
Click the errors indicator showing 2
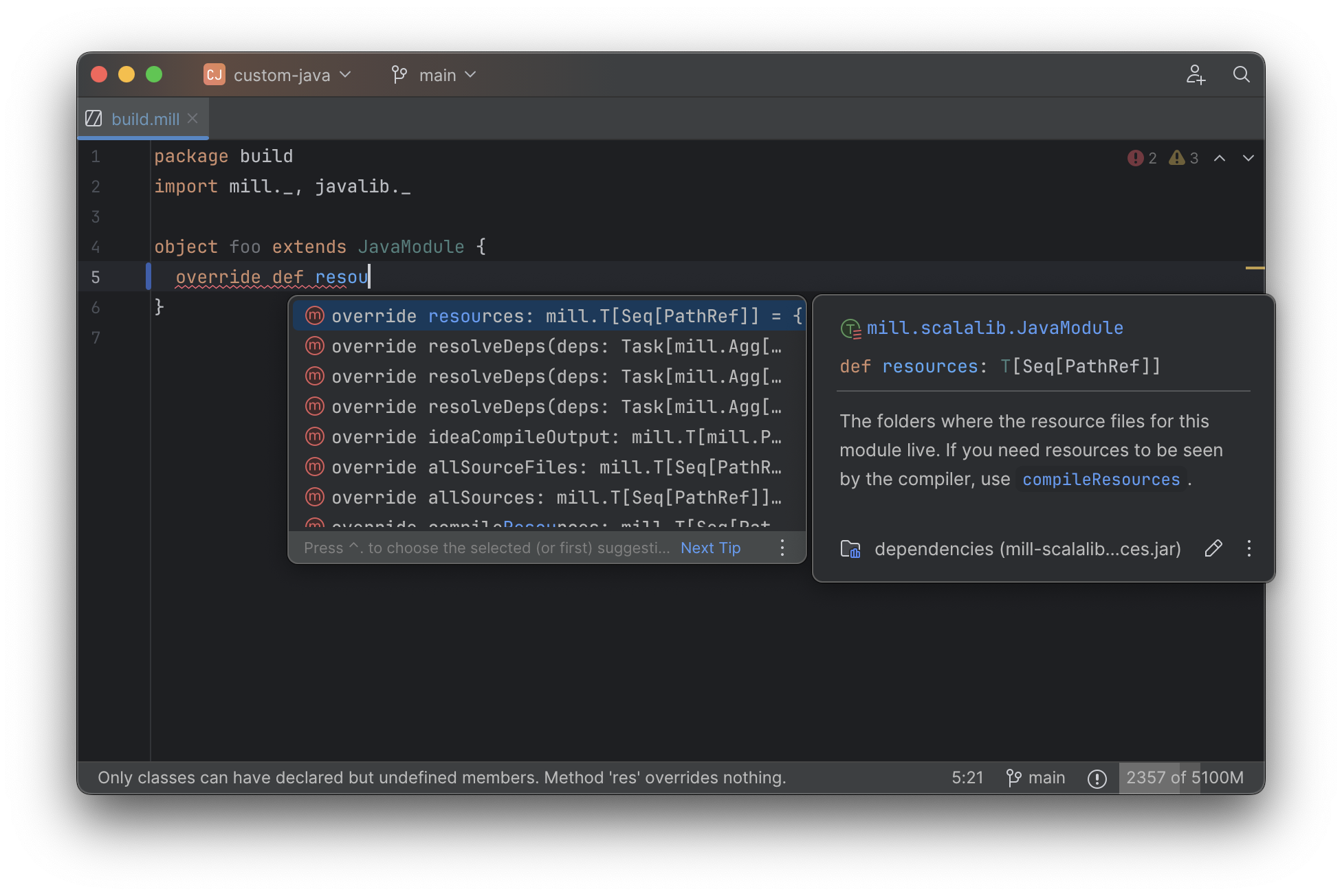[x=1142, y=158]
